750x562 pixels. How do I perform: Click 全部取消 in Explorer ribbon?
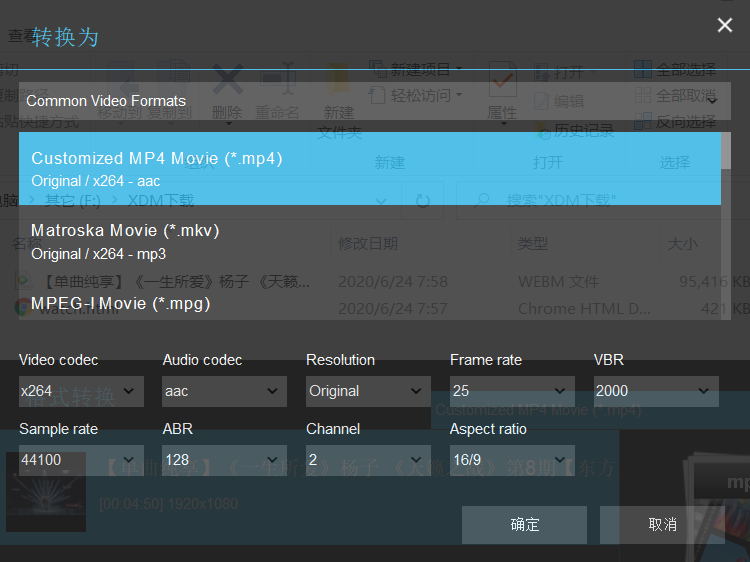(x=675, y=96)
